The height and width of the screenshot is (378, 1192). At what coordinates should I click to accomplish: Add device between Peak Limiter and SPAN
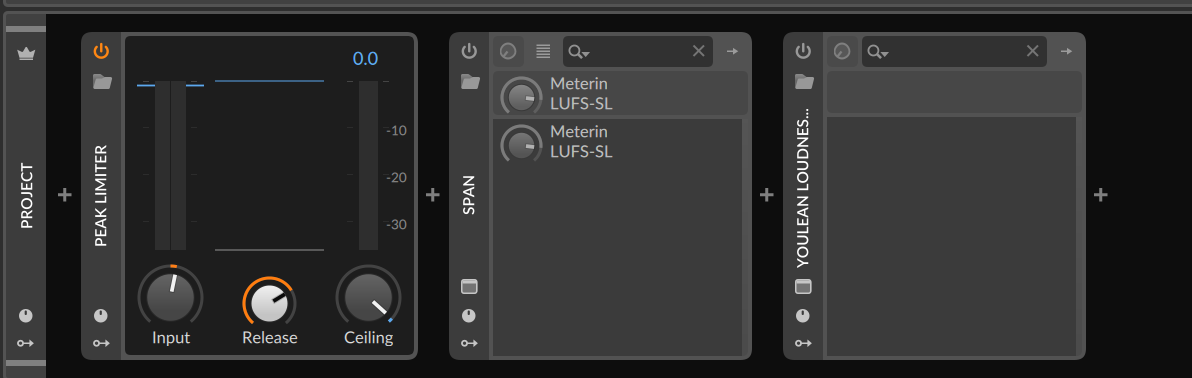[433, 195]
